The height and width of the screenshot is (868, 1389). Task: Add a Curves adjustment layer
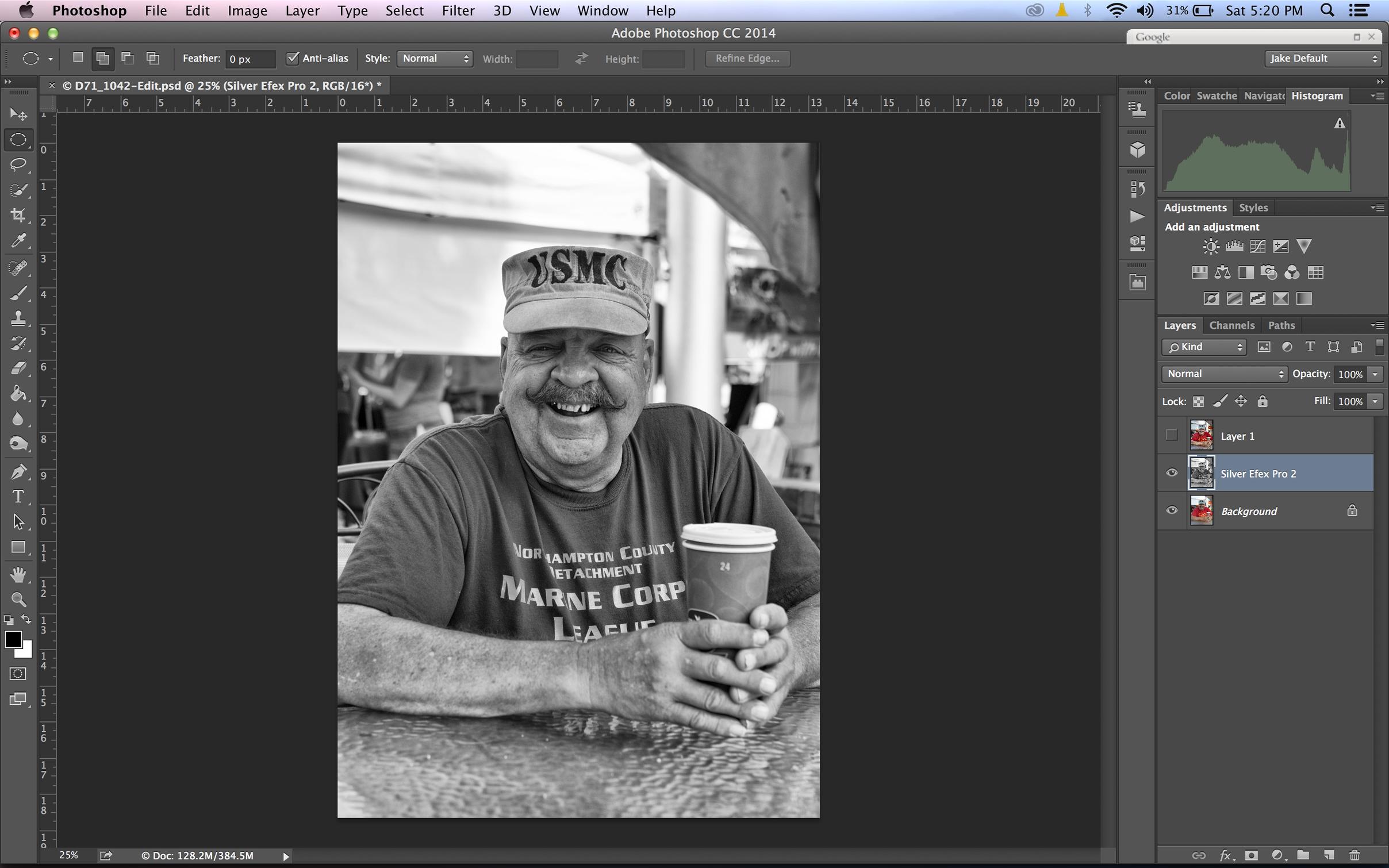click(1257, 247)
